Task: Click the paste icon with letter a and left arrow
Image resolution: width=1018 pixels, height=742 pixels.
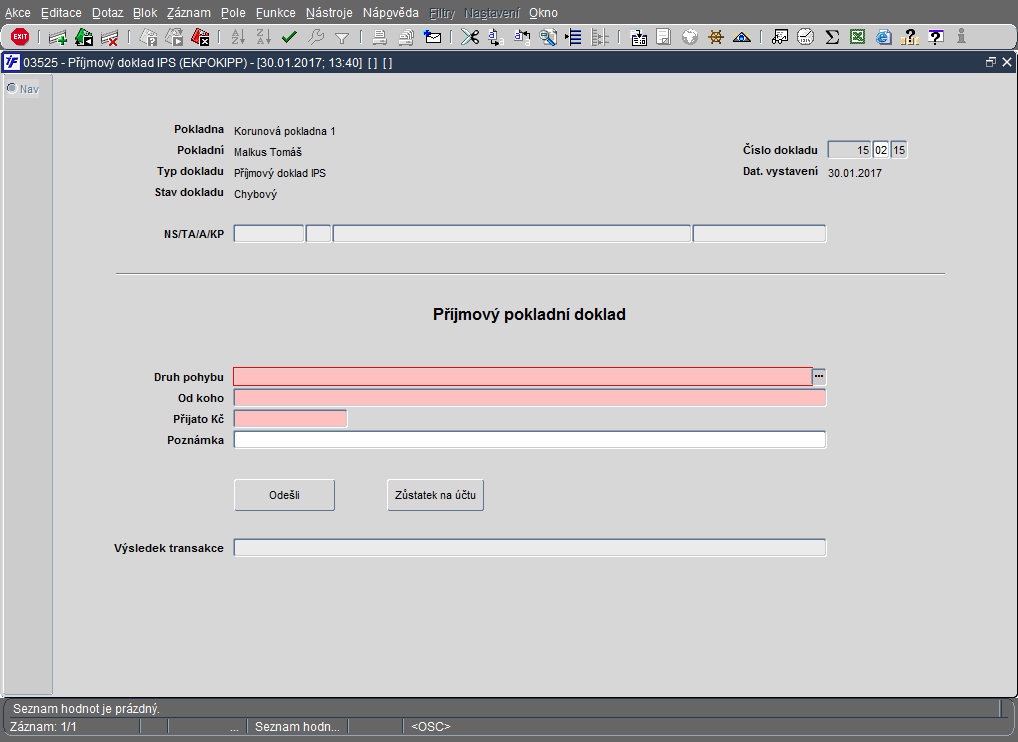Action: pos(521,38)
